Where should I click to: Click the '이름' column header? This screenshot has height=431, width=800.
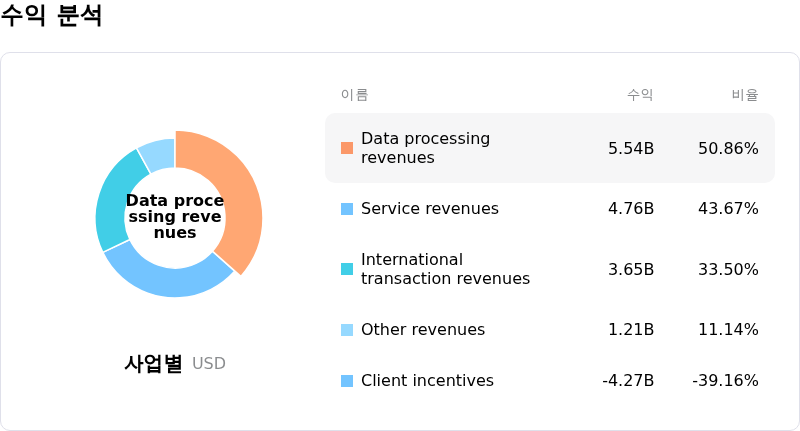(x=355, y=95)
